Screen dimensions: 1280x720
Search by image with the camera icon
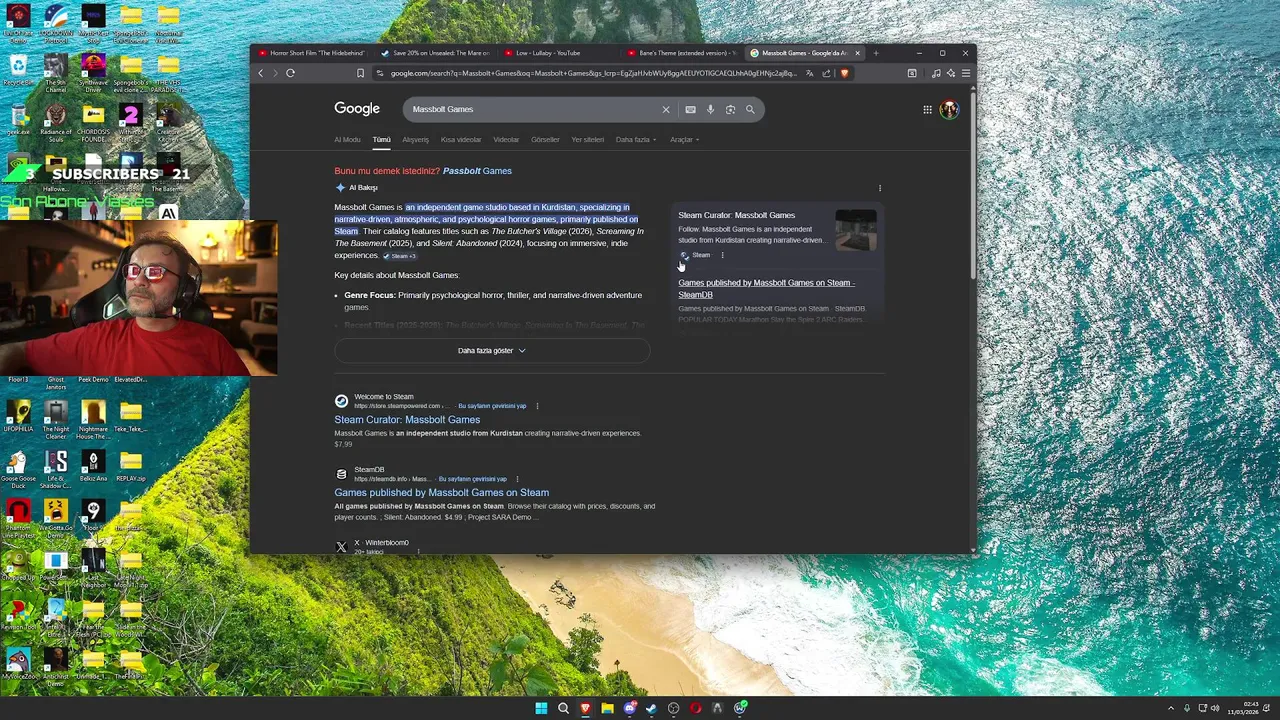point(730,109)
